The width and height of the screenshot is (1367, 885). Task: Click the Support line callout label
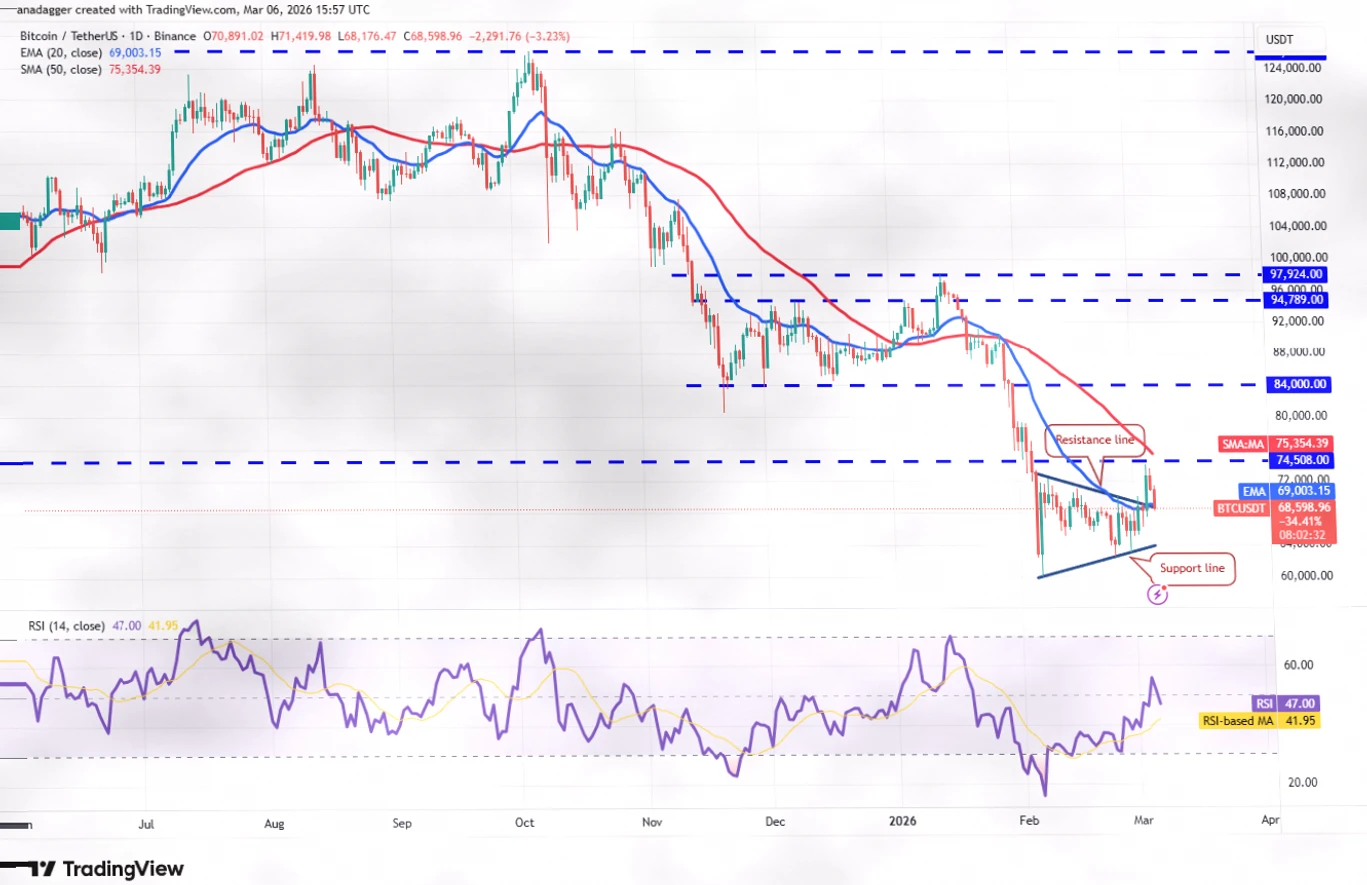[x=1192, y=568]
